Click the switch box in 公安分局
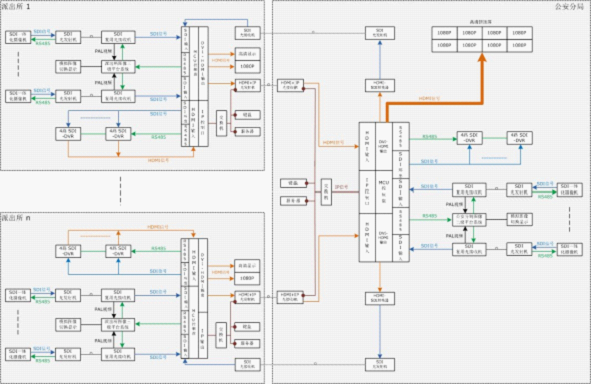 [326, 192]
